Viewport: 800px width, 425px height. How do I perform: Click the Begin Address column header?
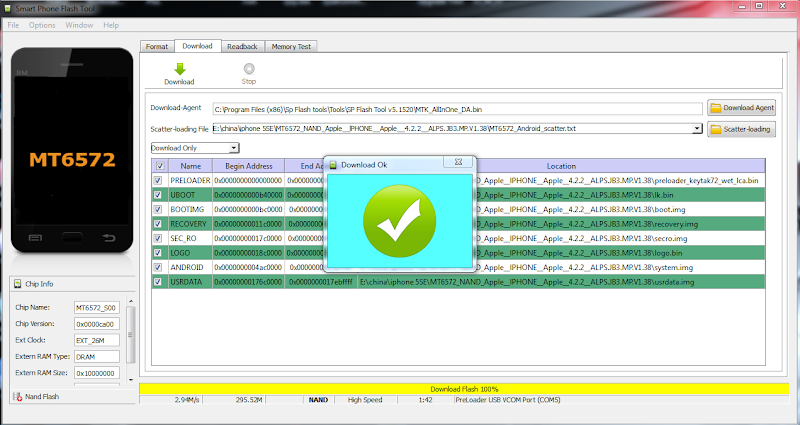point(248,166)
